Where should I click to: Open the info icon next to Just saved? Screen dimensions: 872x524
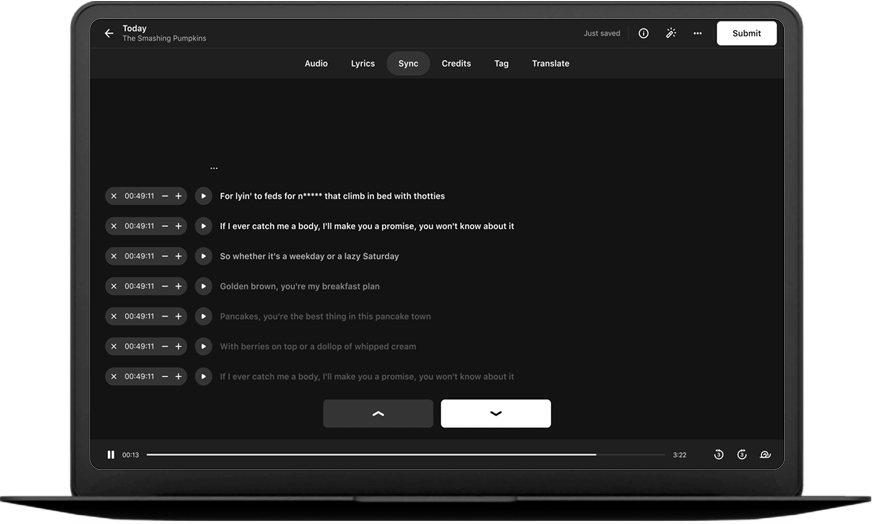point(643,33)
